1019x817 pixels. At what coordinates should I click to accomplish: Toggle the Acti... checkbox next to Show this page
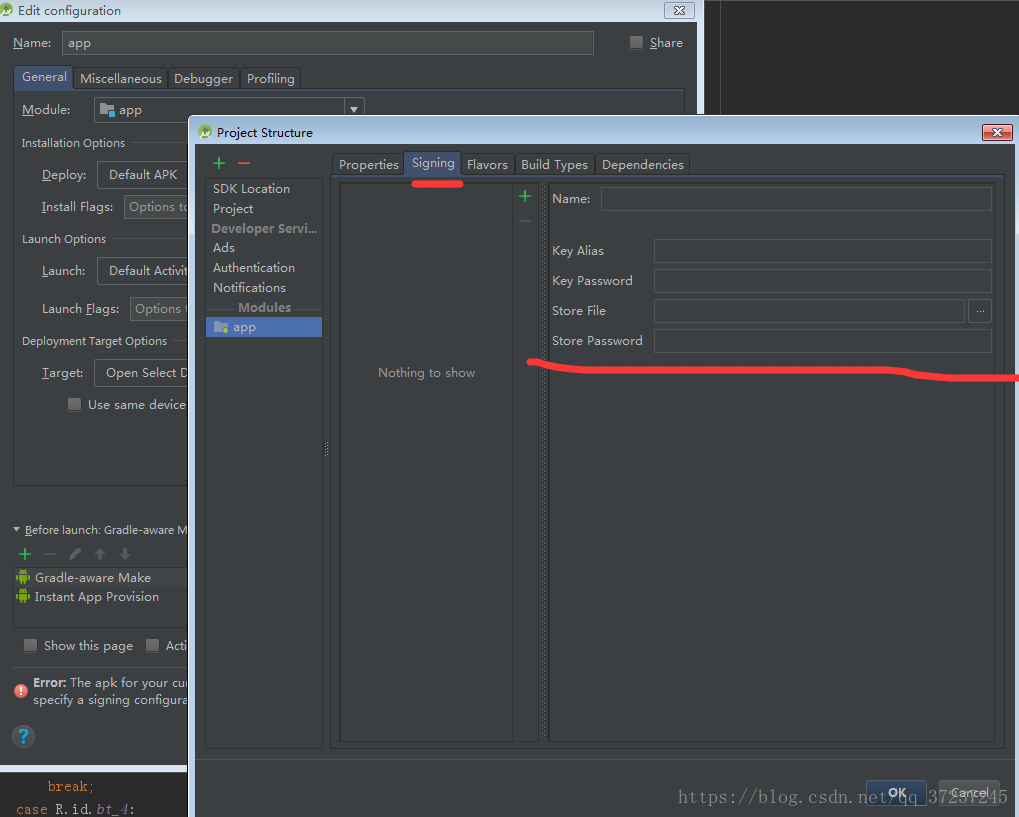click(153, 645)
